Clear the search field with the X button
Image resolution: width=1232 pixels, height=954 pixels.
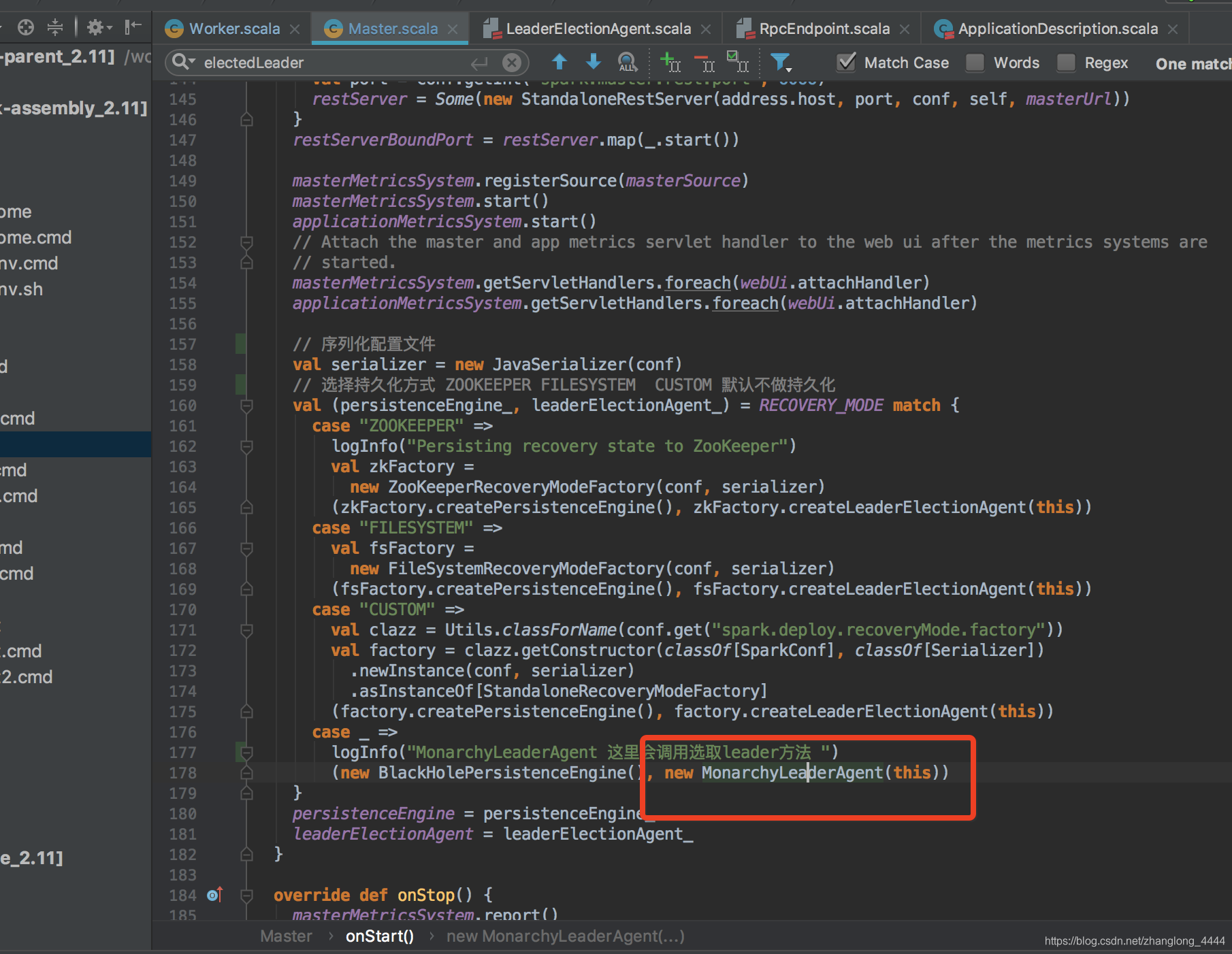(511, 62)
